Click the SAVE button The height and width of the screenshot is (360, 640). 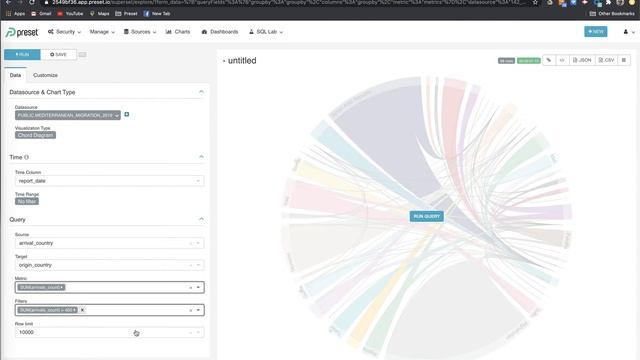coord(58,54)
